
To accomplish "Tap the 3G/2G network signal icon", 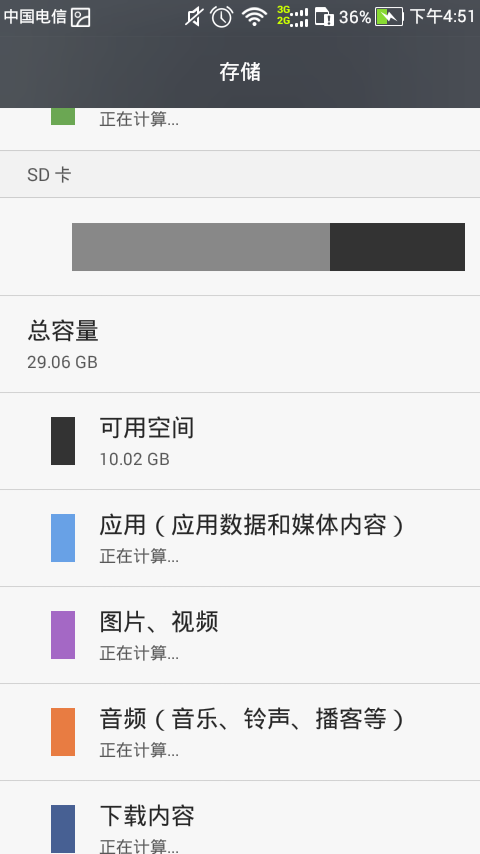I will pyautogui.click(x=292, y=17).
